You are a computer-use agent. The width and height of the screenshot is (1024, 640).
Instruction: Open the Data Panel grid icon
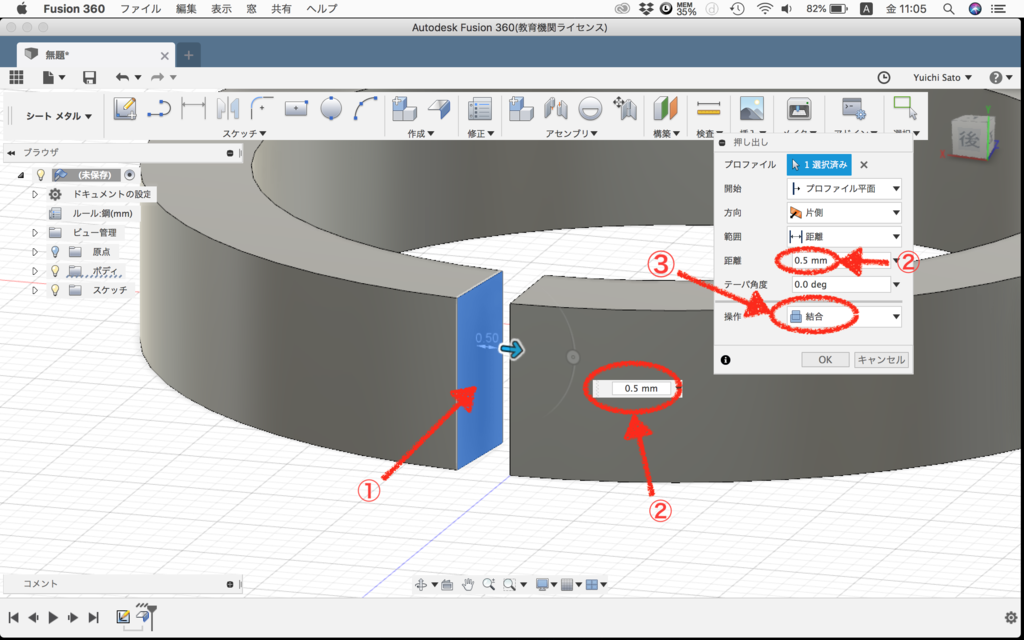click(16, 77)
